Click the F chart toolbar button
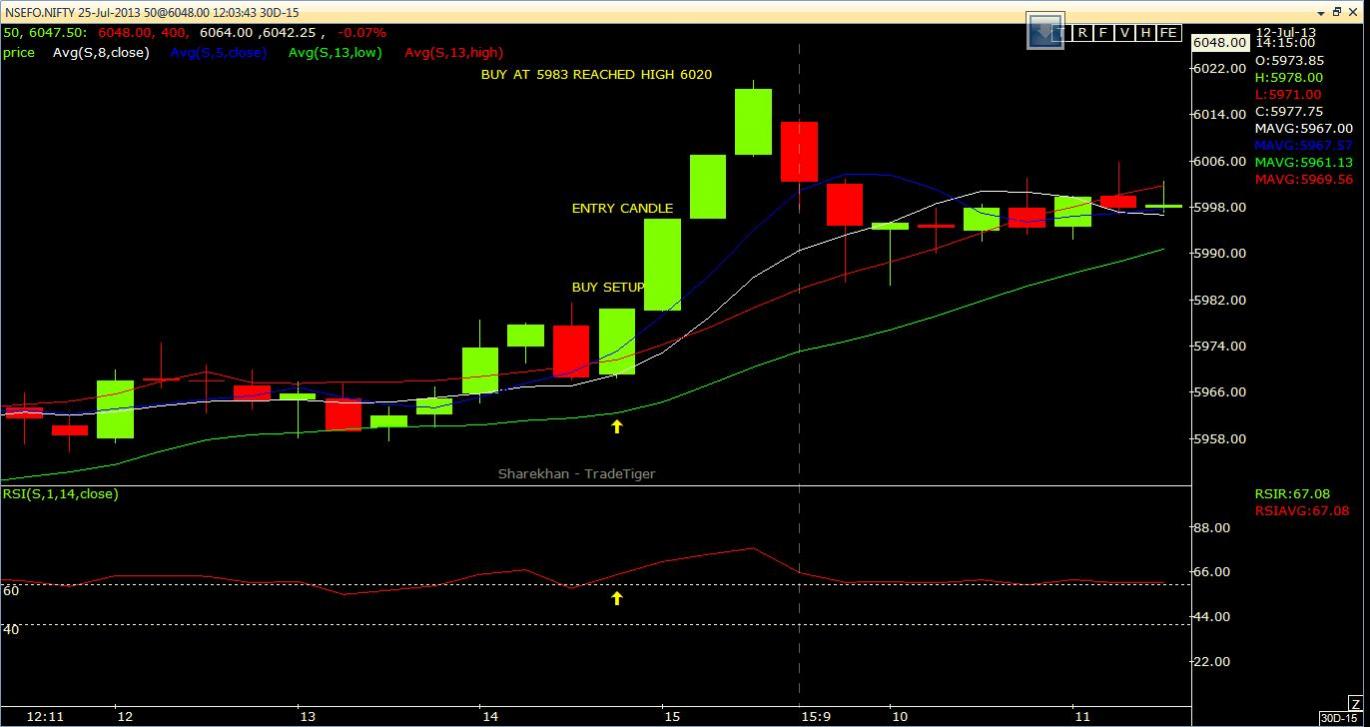 pyautogui.click(x=1103, y=33)
